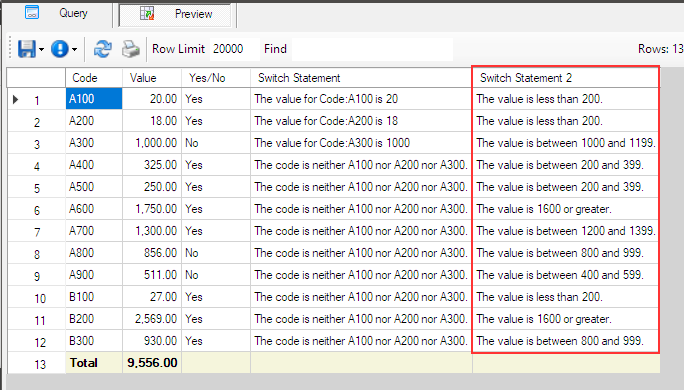Select the cell A200
684x390 pixels.
tap(94, 121)
